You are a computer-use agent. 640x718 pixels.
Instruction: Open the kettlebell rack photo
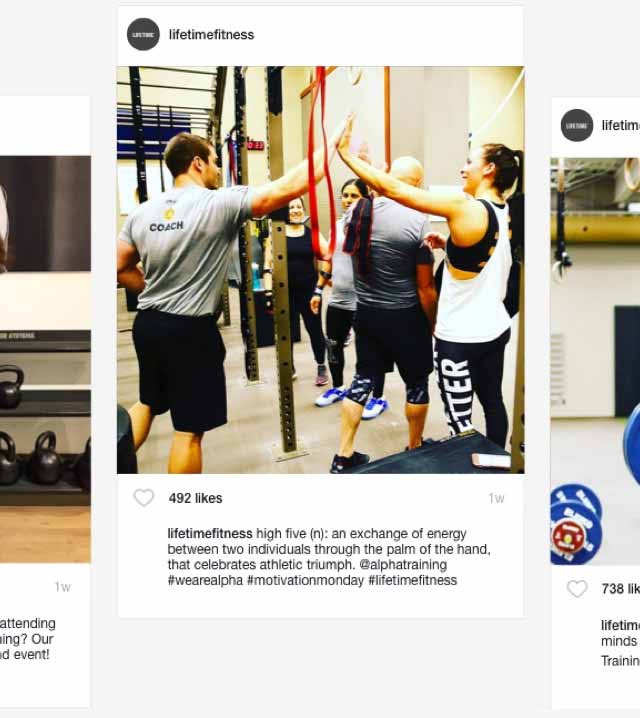[x=45, y=359]
